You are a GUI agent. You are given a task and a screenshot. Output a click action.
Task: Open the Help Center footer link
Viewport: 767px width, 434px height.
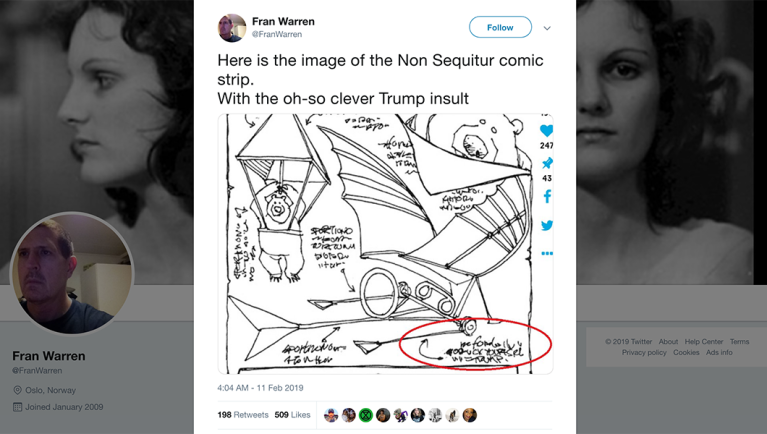[x=704, y=342]
